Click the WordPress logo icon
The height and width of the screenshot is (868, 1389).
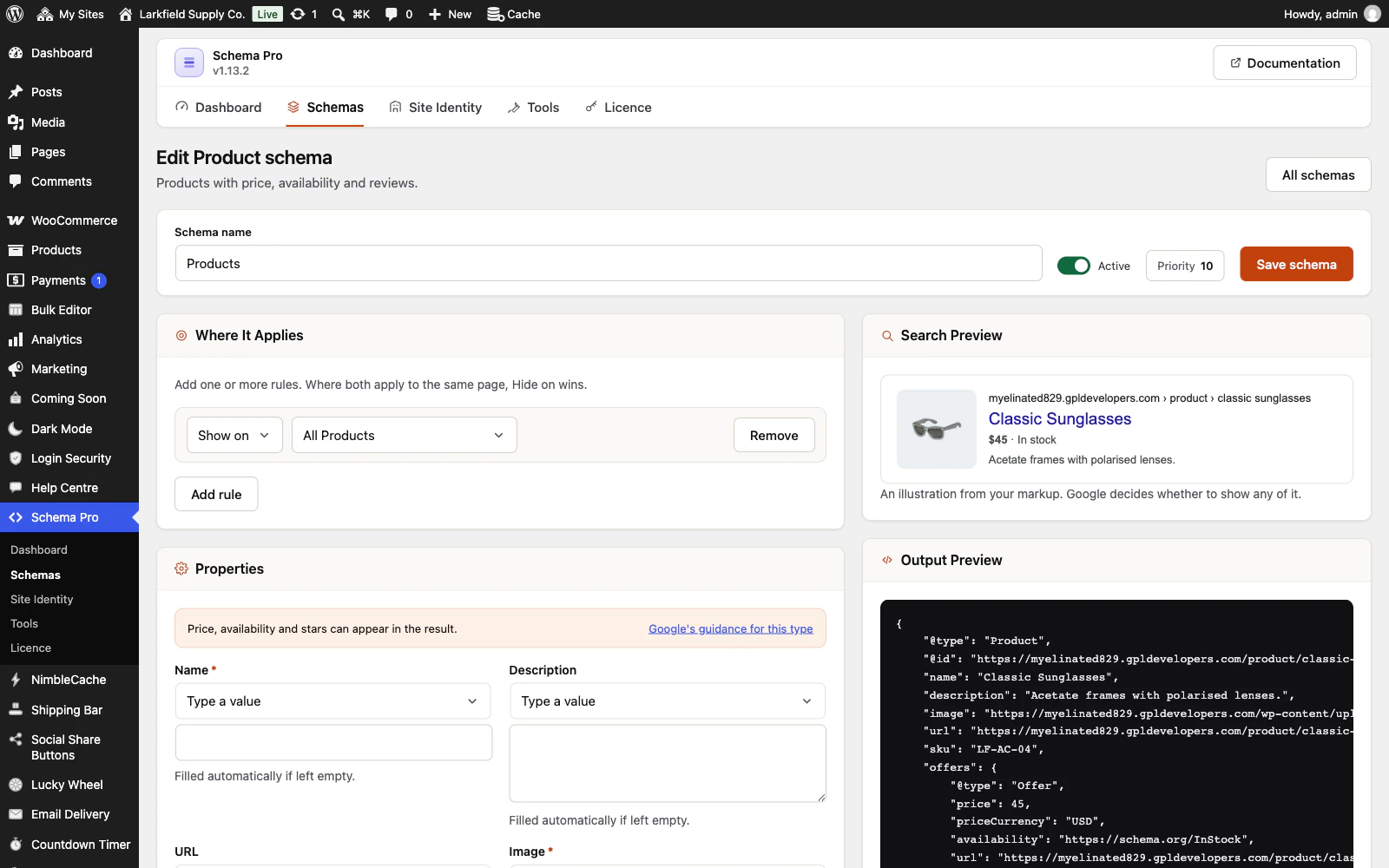15,14
